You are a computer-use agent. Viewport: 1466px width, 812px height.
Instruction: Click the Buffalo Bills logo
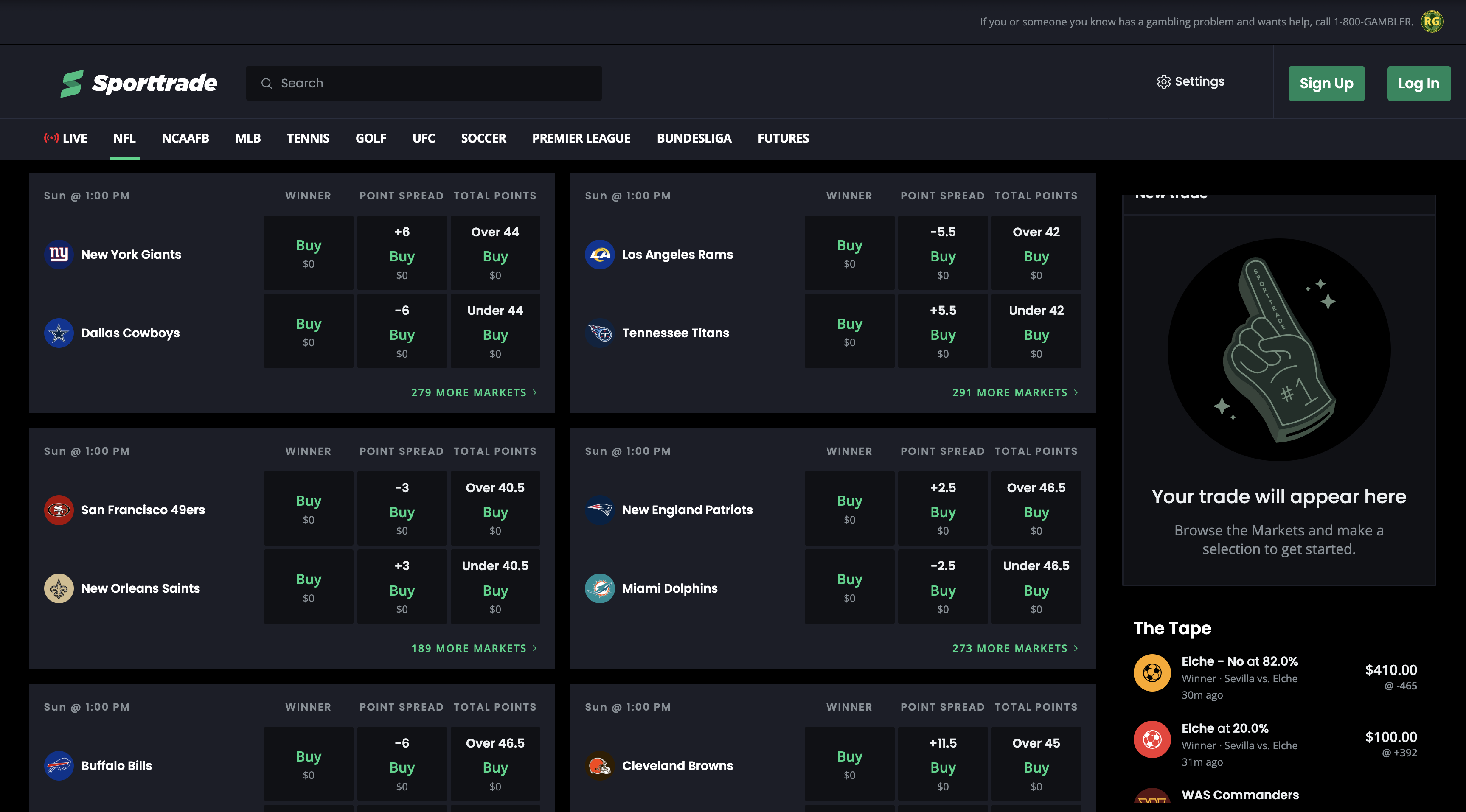point(59,765)
